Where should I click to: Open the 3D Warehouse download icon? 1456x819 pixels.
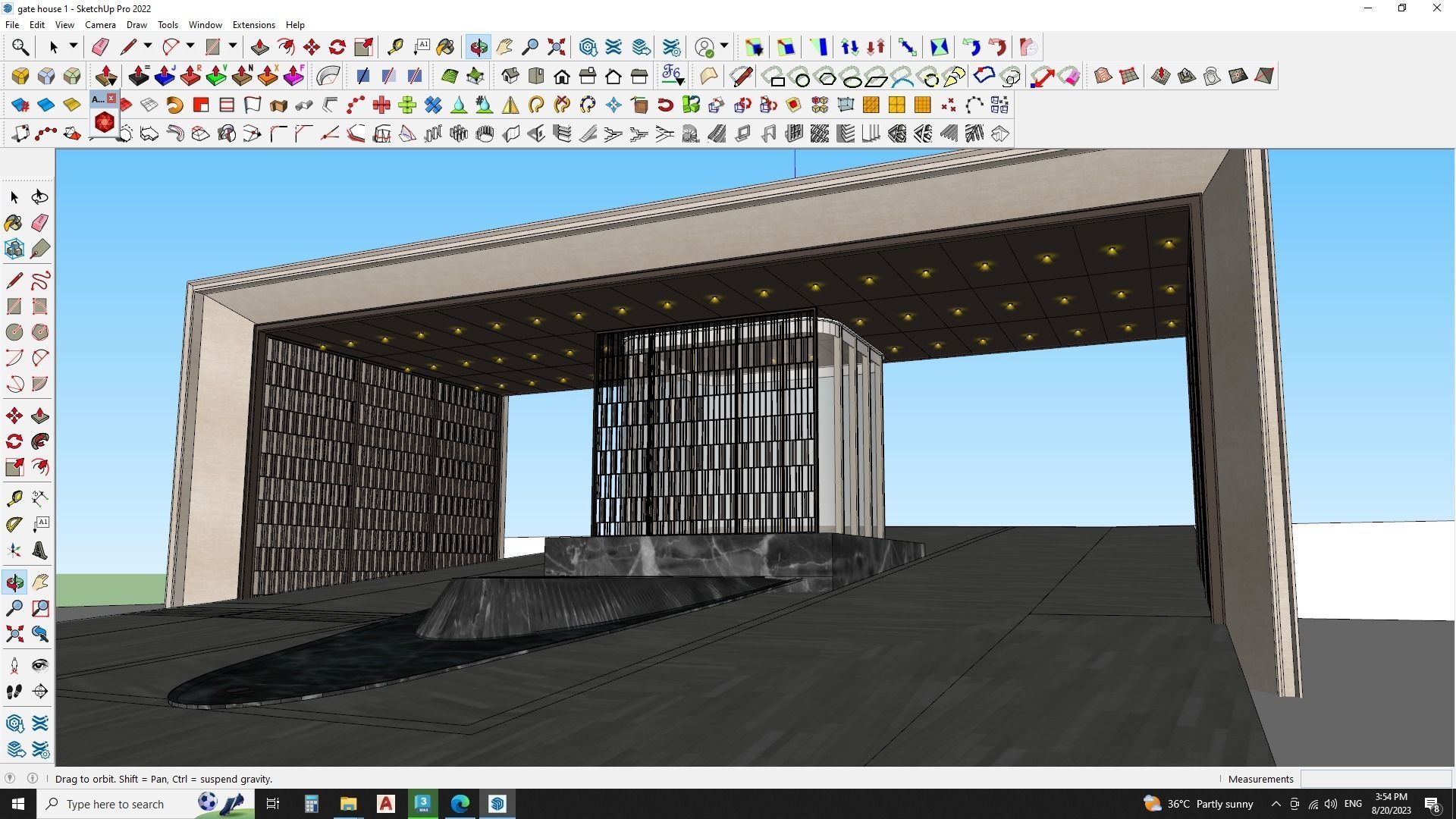(587, 46)
